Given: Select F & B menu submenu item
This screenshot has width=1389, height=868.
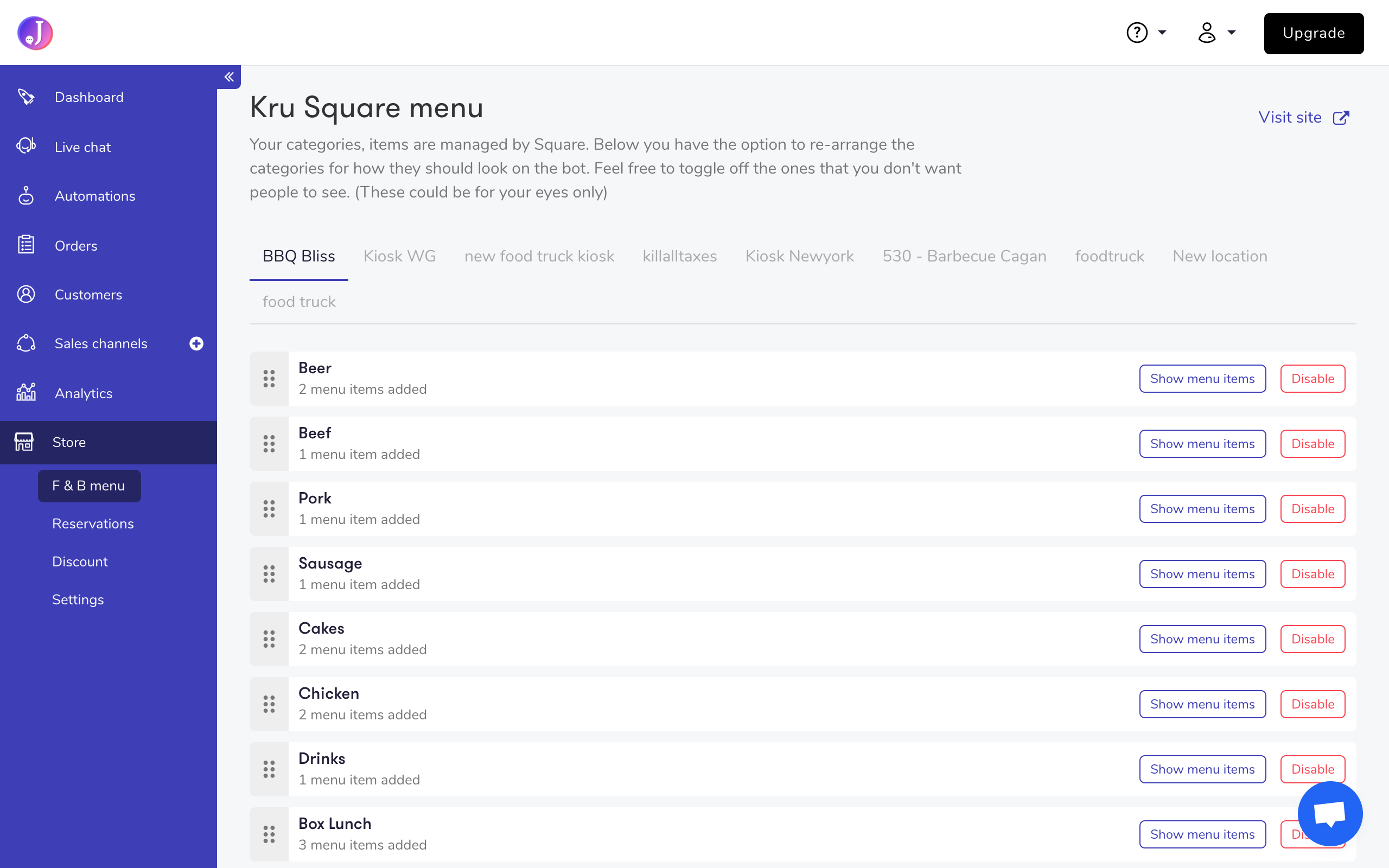Looking at the screenshot, I should [89, 486].
